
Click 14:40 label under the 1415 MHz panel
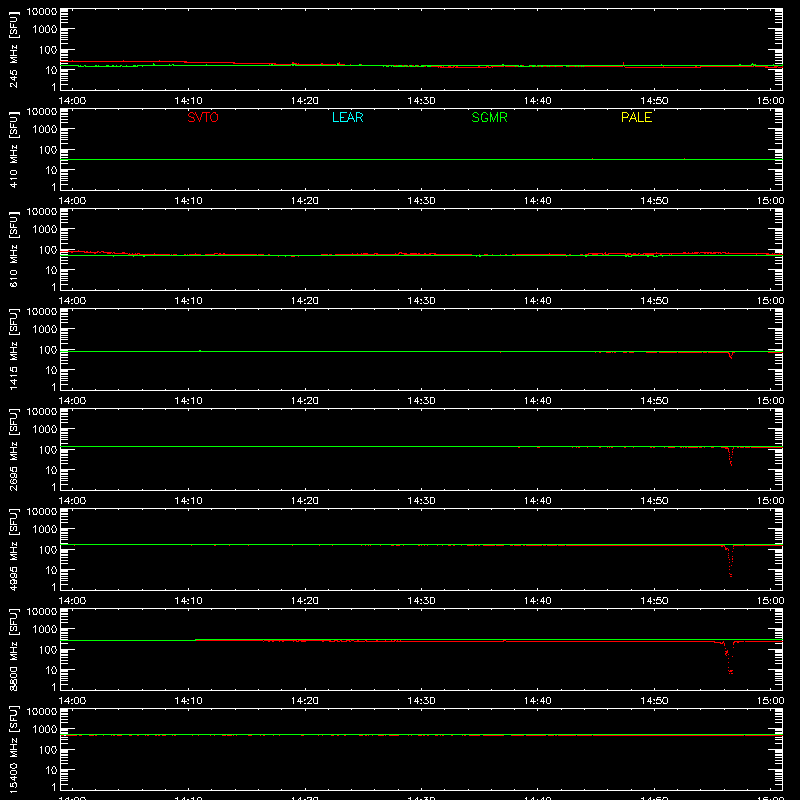[538, 401]
